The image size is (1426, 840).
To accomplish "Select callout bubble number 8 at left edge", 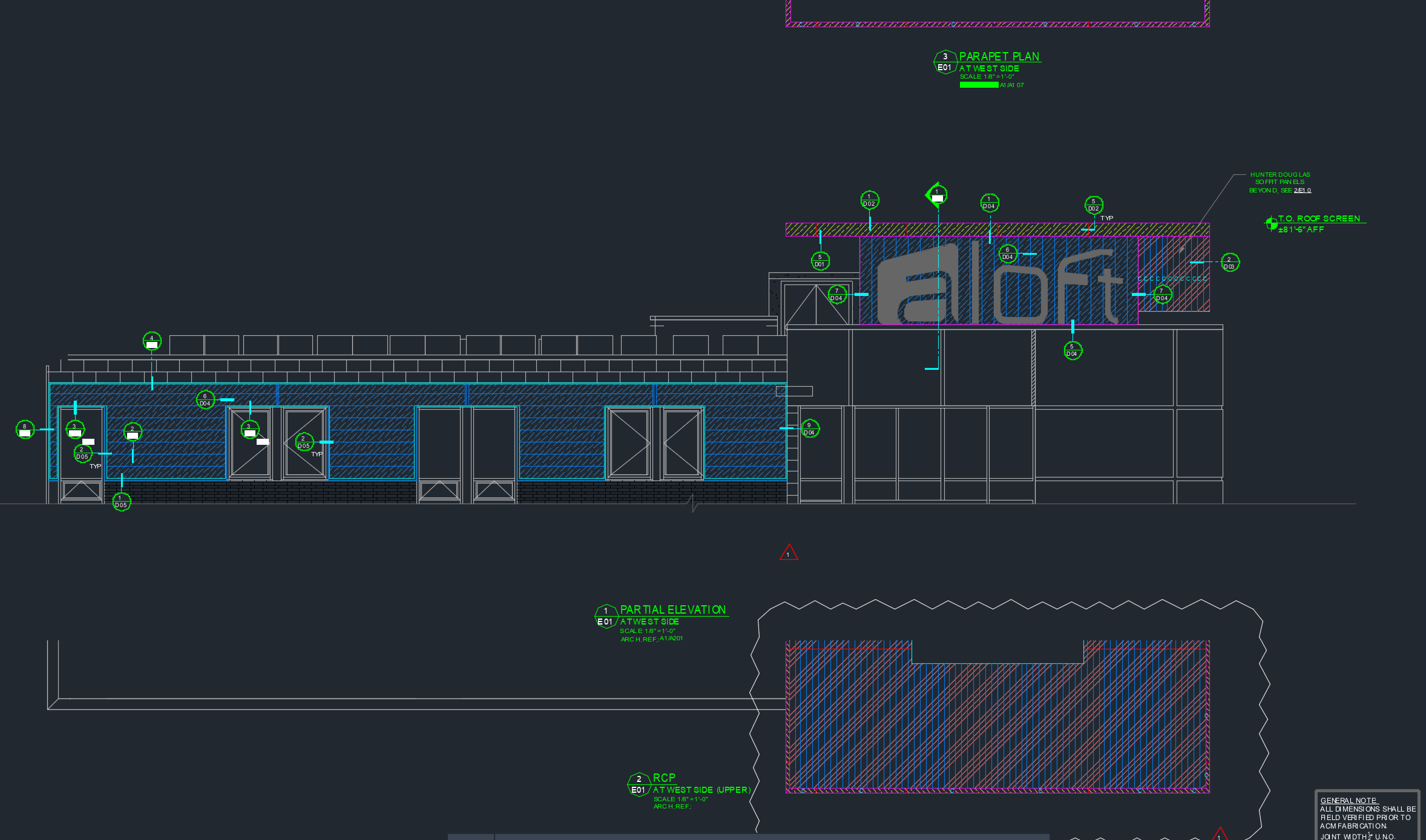I will tap(25, 430).
